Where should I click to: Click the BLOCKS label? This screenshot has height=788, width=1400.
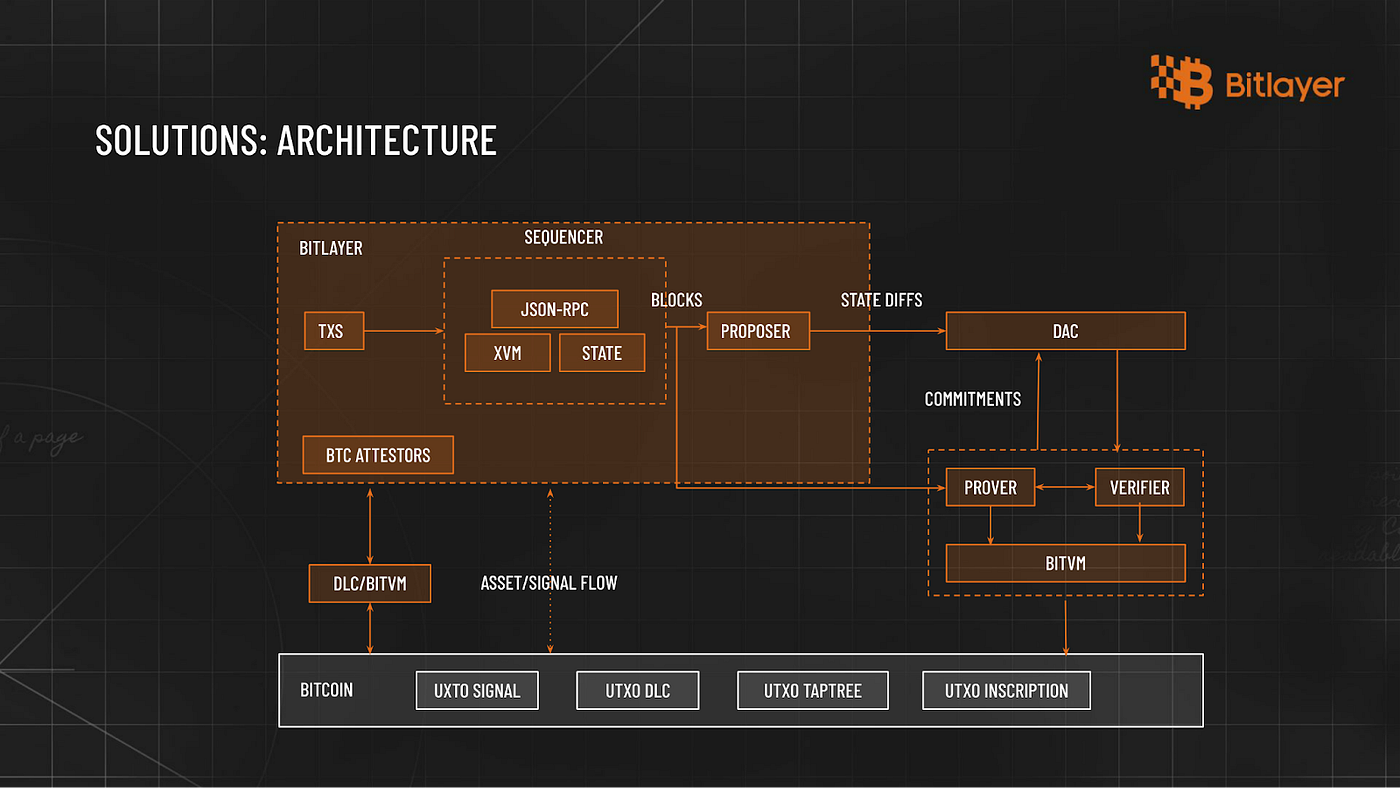pyautogui.click(x=677, y=300)
